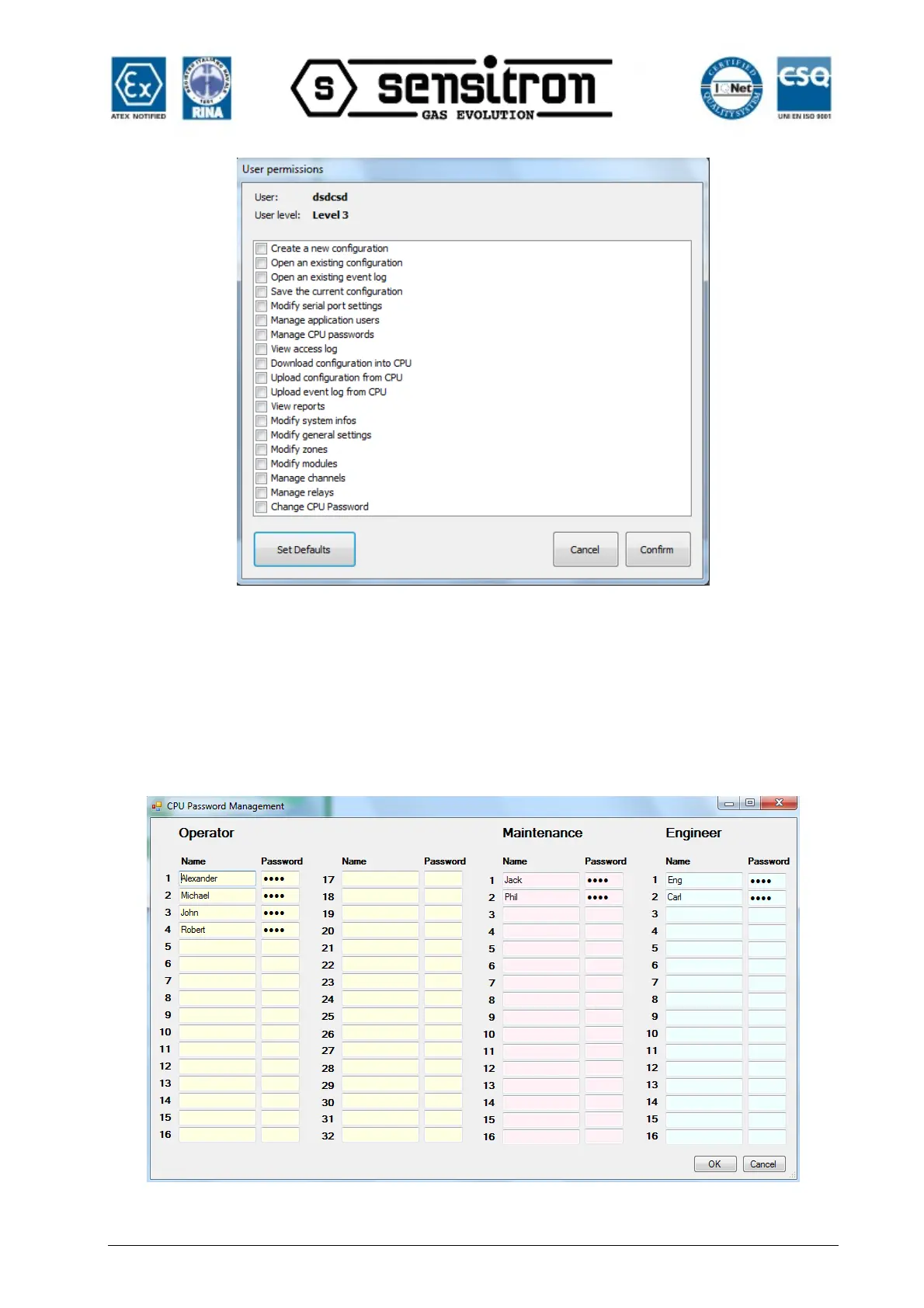Click password field for Jack

pos(604,880)
